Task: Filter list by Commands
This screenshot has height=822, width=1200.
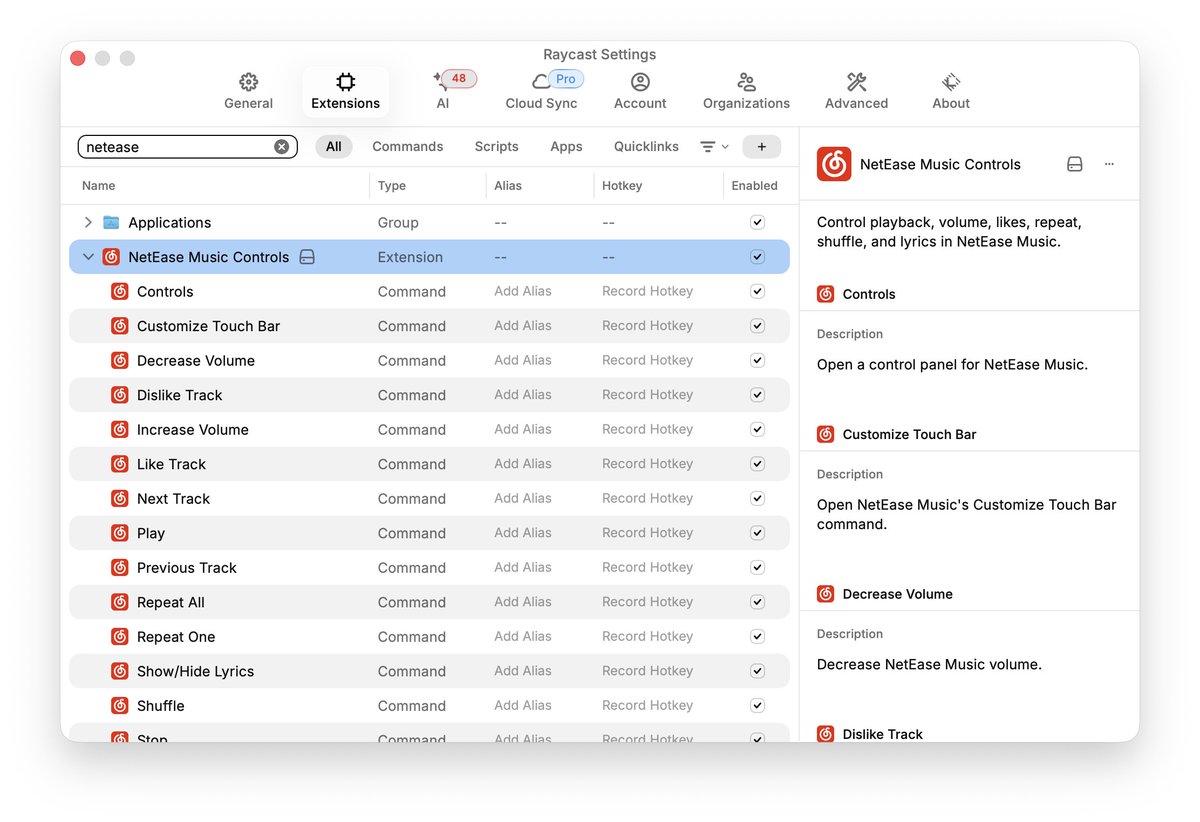Action: (408, 147)
